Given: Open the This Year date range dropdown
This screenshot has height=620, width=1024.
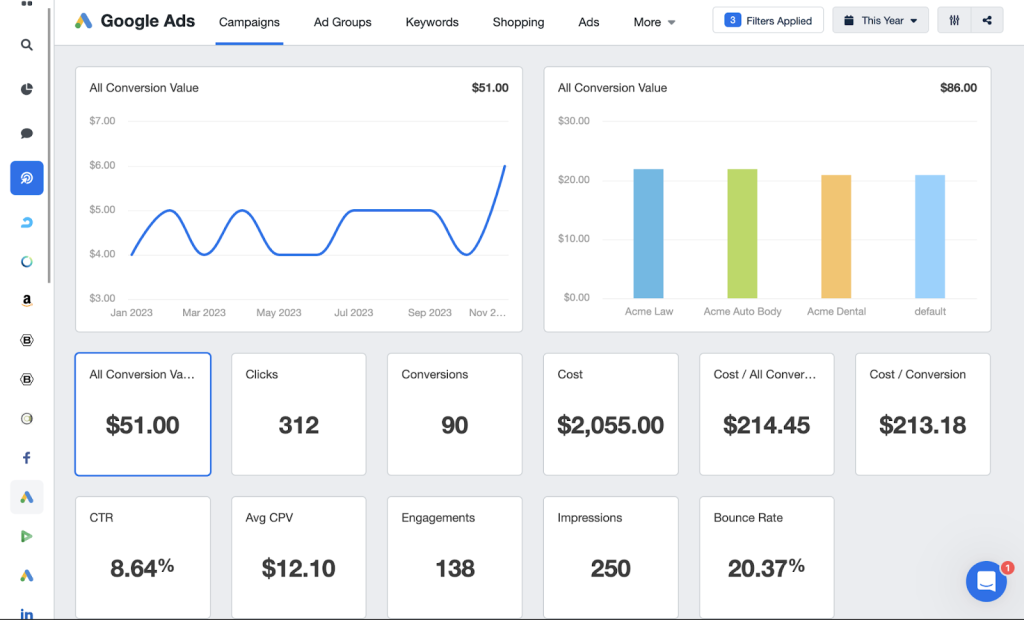Looking at the screenshot, I should (880, 20).
